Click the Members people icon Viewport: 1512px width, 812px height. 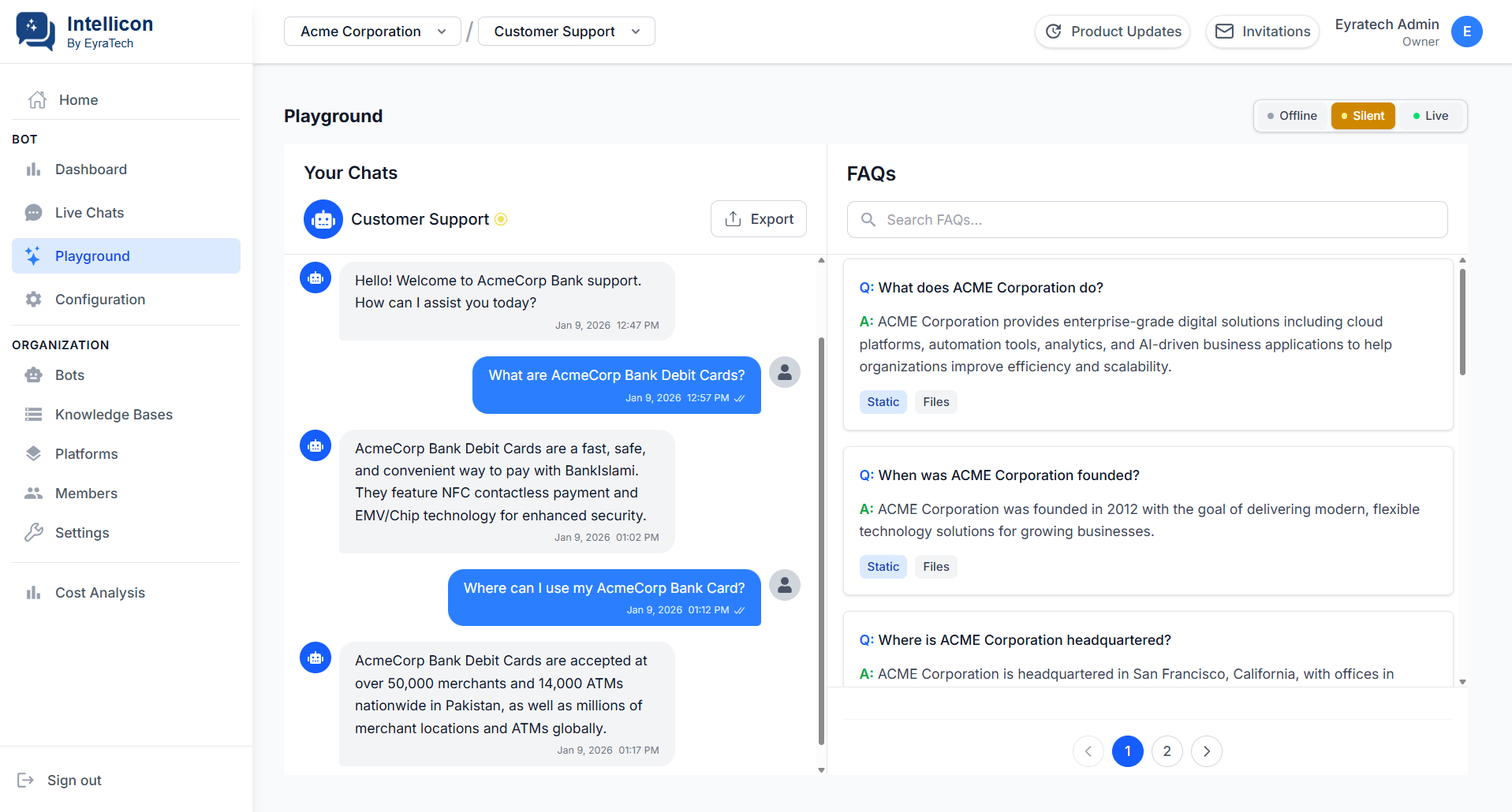33,494
